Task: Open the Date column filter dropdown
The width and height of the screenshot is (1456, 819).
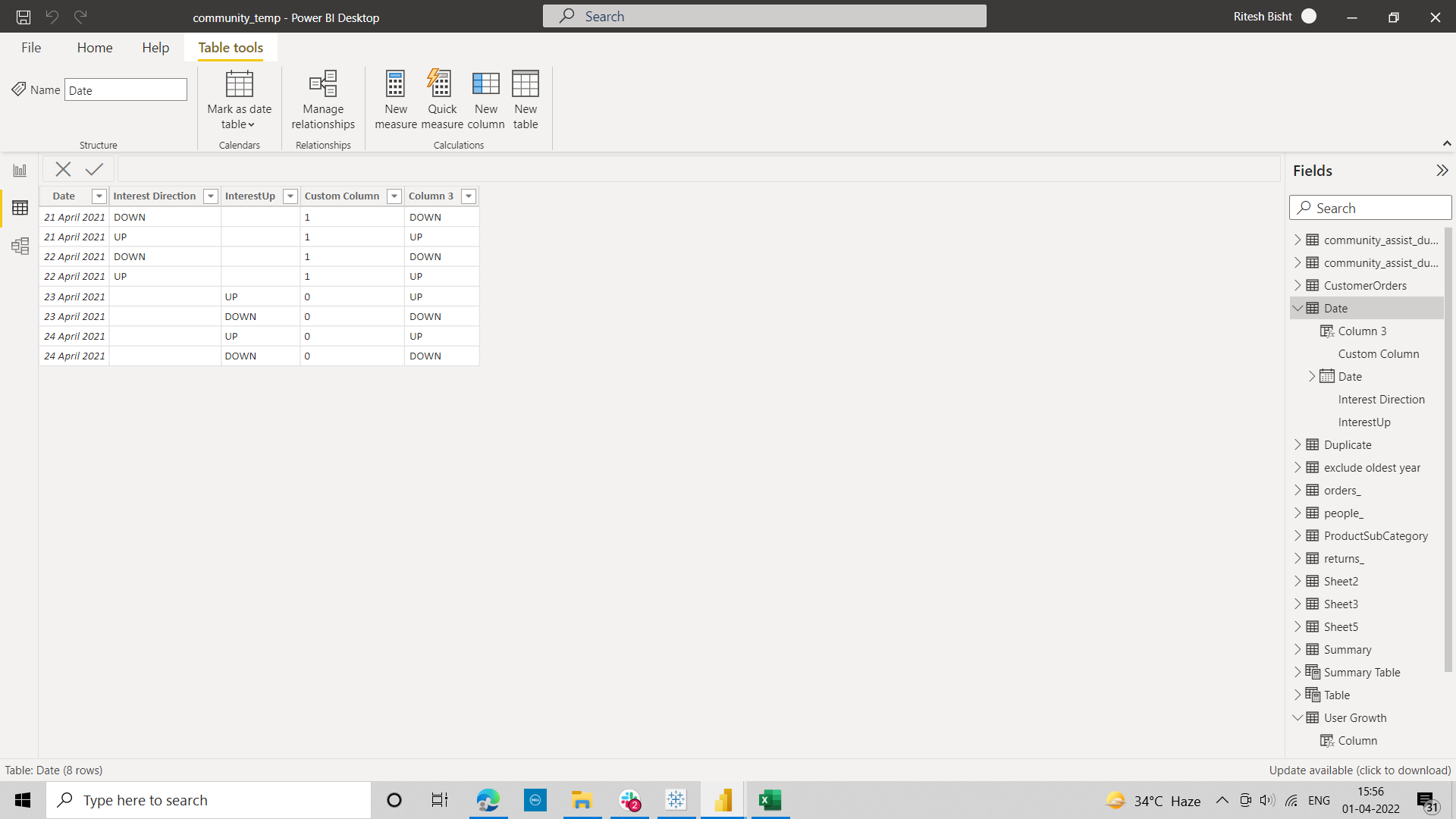Action: pyautogui.click(x=99, y=196)
